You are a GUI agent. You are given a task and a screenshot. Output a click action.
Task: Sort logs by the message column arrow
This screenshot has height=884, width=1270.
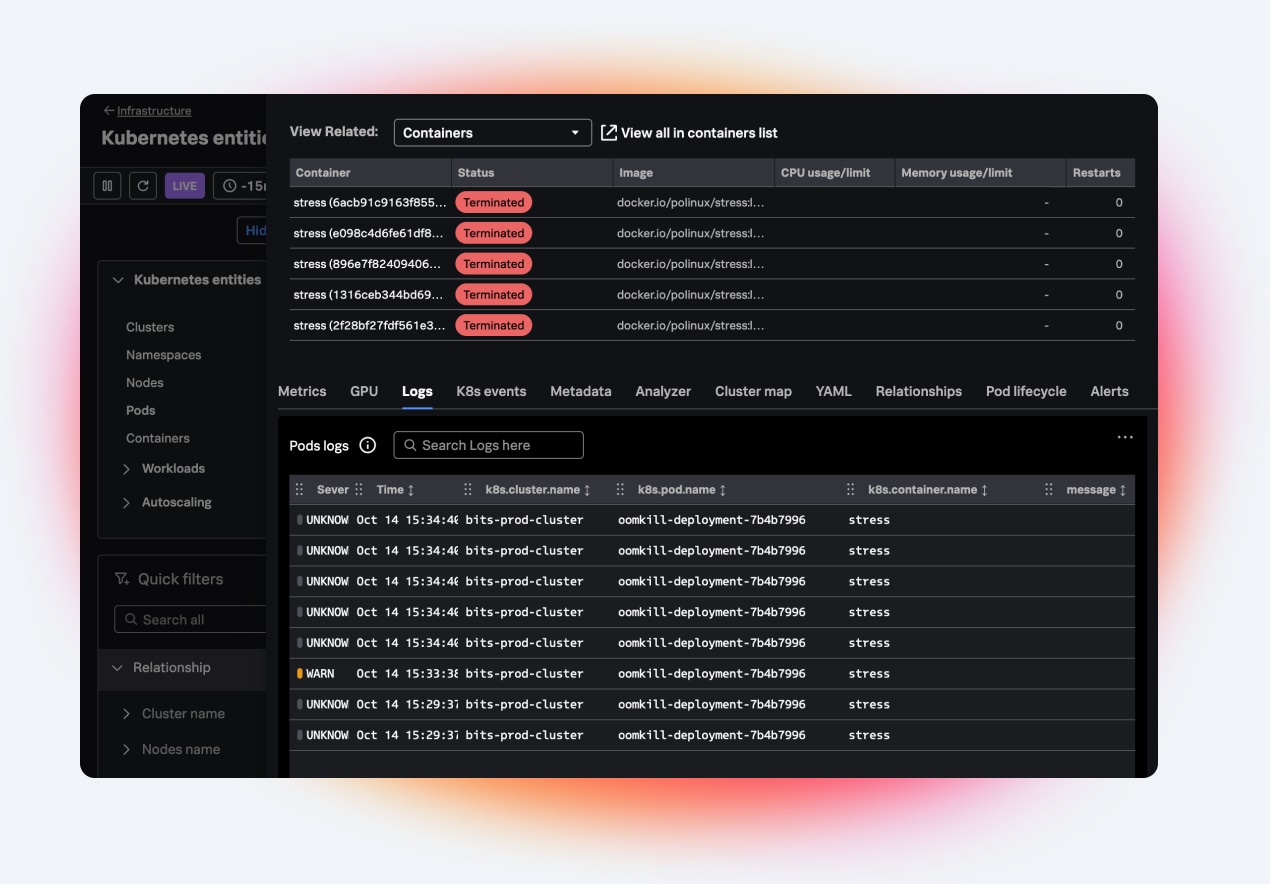coord(1123,490)
